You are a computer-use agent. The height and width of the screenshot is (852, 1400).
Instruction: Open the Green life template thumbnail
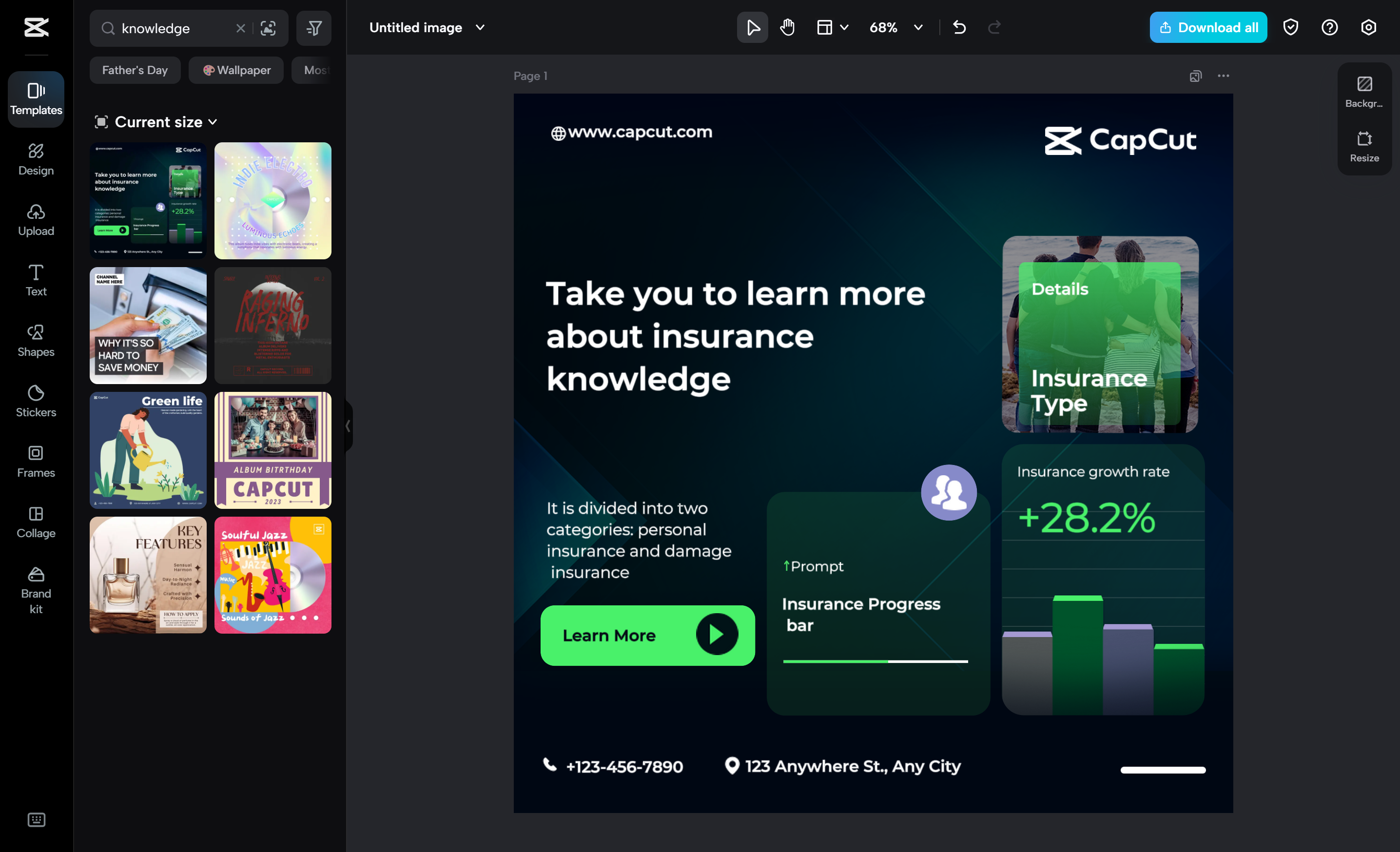click(147, 449)
